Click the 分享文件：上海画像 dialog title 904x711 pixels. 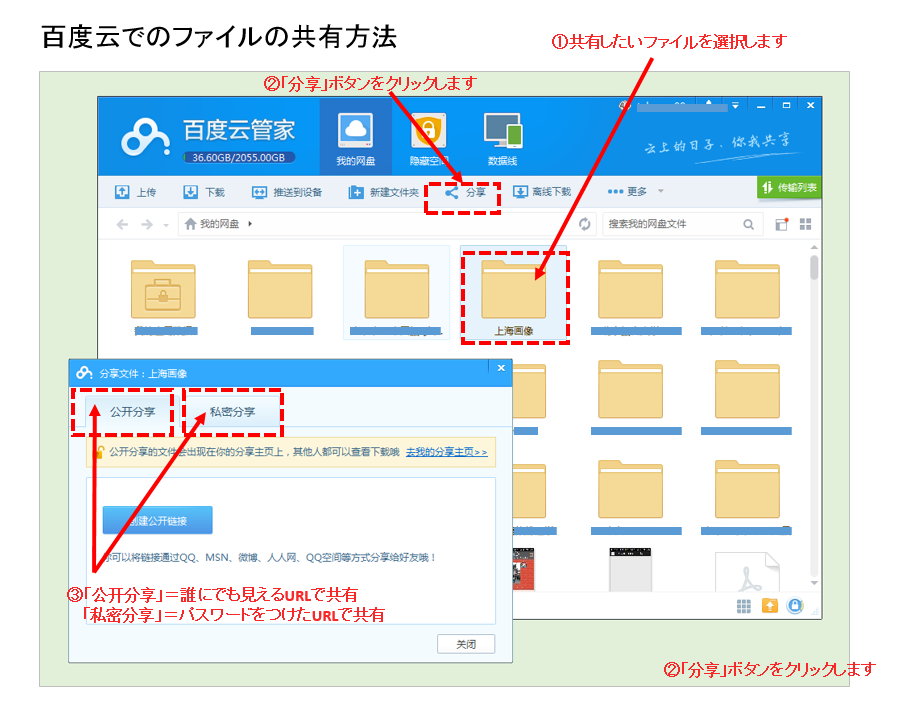click(143, 374)
